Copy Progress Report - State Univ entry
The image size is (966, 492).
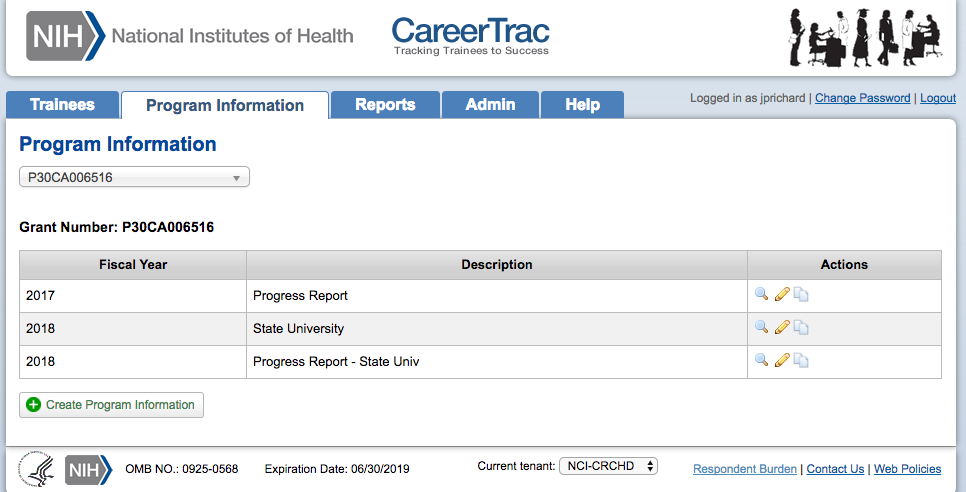(x=801, y=361)
